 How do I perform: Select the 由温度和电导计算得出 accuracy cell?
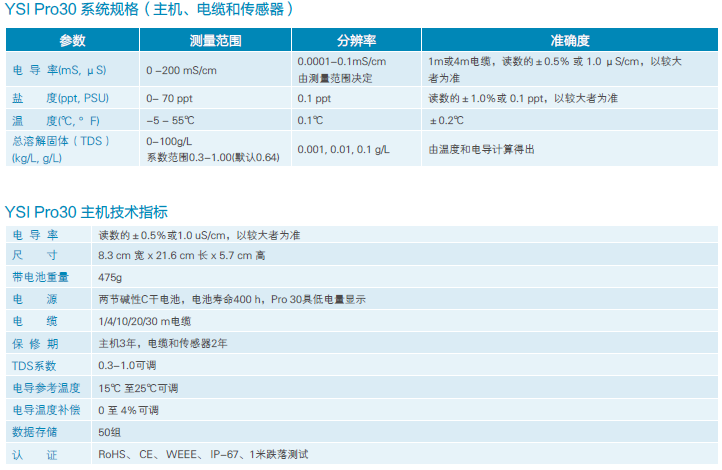tap(481, 149)
